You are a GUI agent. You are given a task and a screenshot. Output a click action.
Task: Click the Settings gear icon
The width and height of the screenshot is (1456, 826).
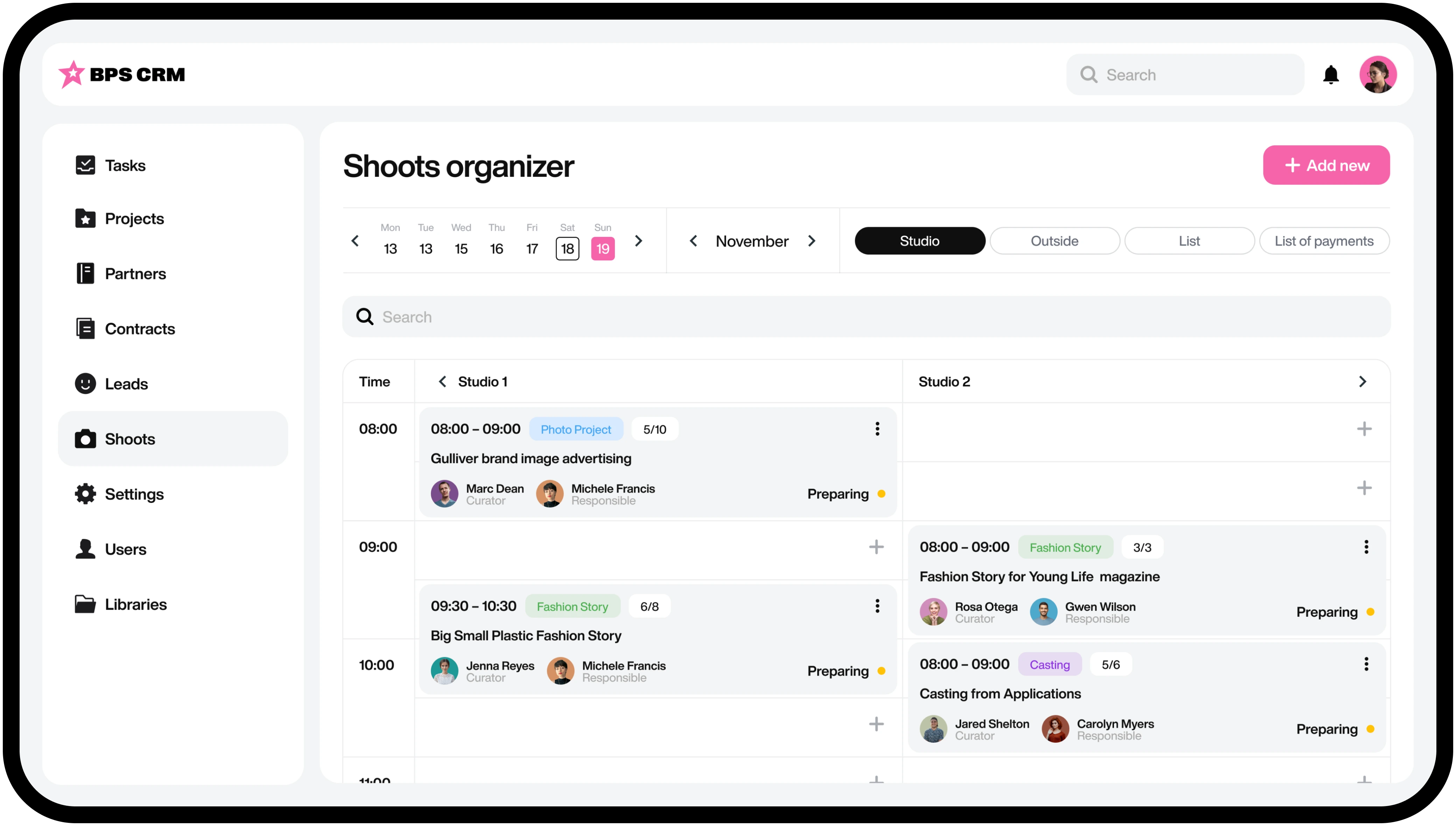85,493
